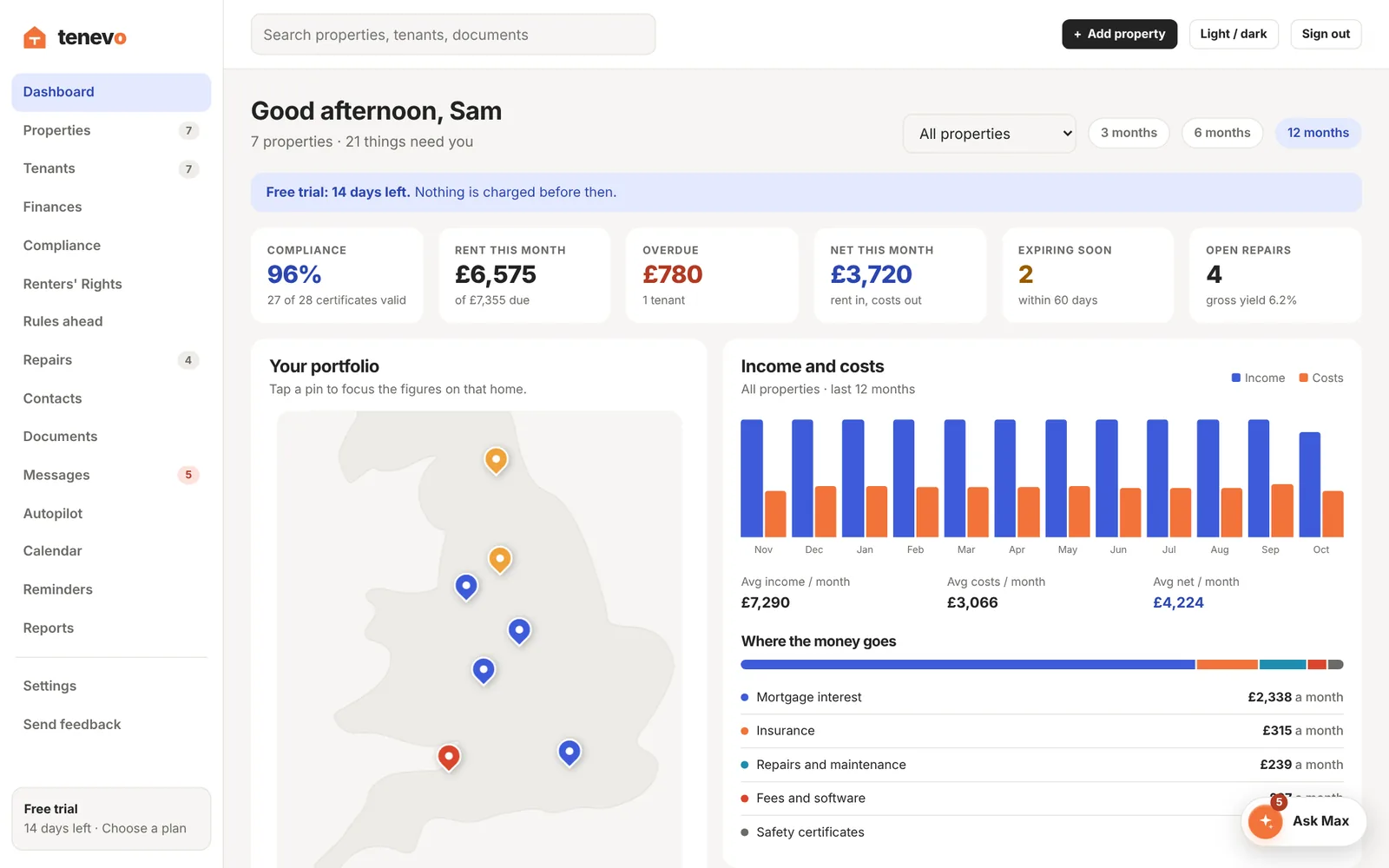
Task: Click the Safety certificates row
Action: tap(1042, 832)
